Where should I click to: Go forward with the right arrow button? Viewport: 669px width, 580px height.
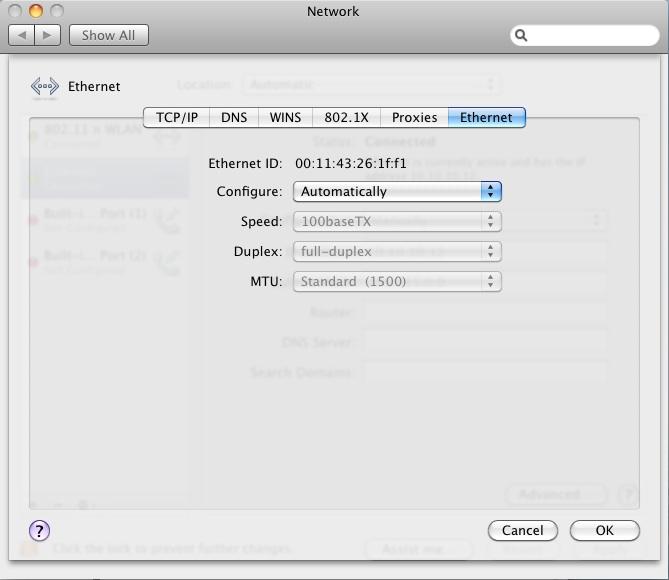click(x=47, y=35)
